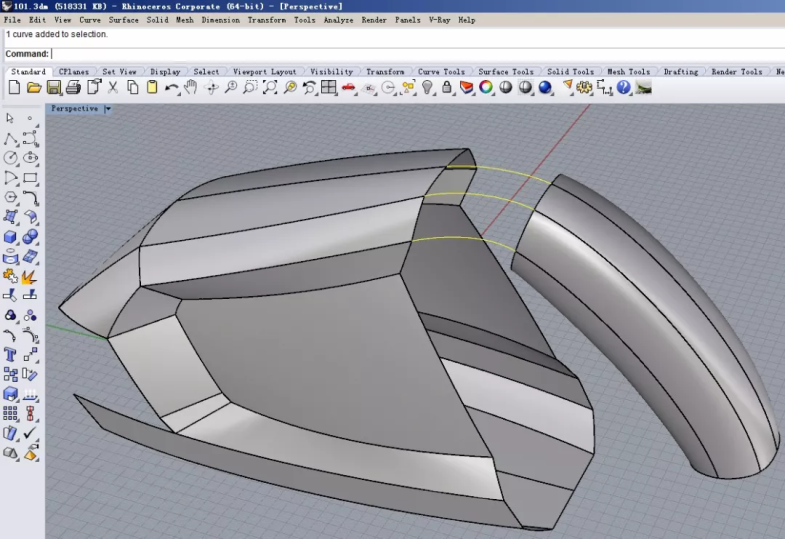Image resolution: width=785 pixels, height=539 pixels.
Task: Click the Undo arrow icon
Action: tap(171, 88)
